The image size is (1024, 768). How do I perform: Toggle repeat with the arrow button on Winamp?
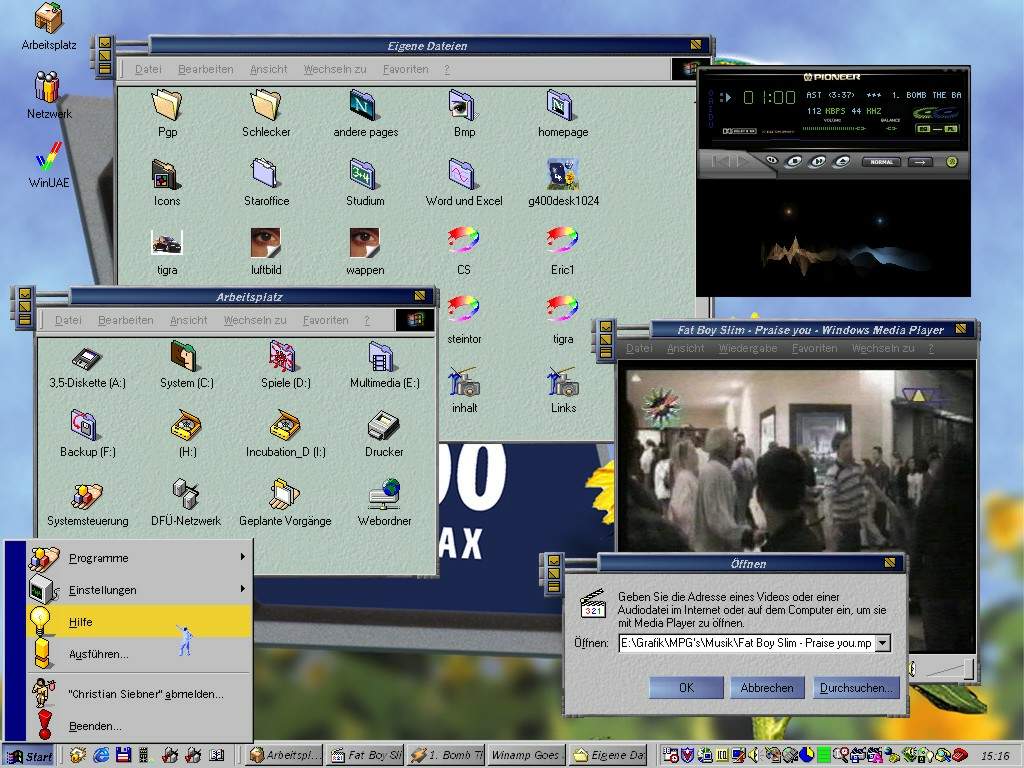pyautogui.click(x=919, y=161)
